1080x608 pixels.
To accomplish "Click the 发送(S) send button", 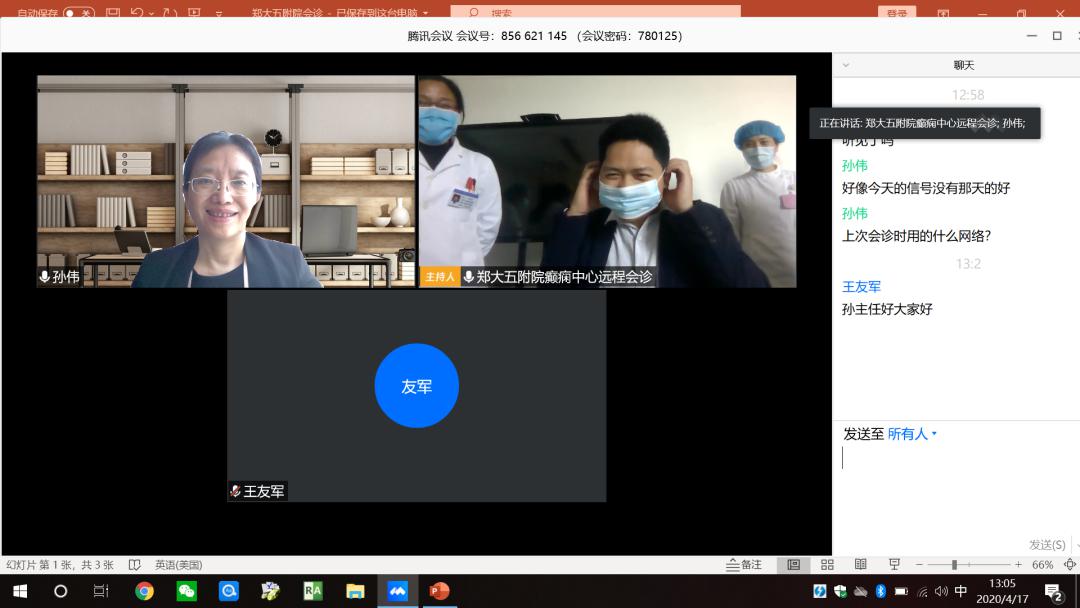I will 1046,545.
